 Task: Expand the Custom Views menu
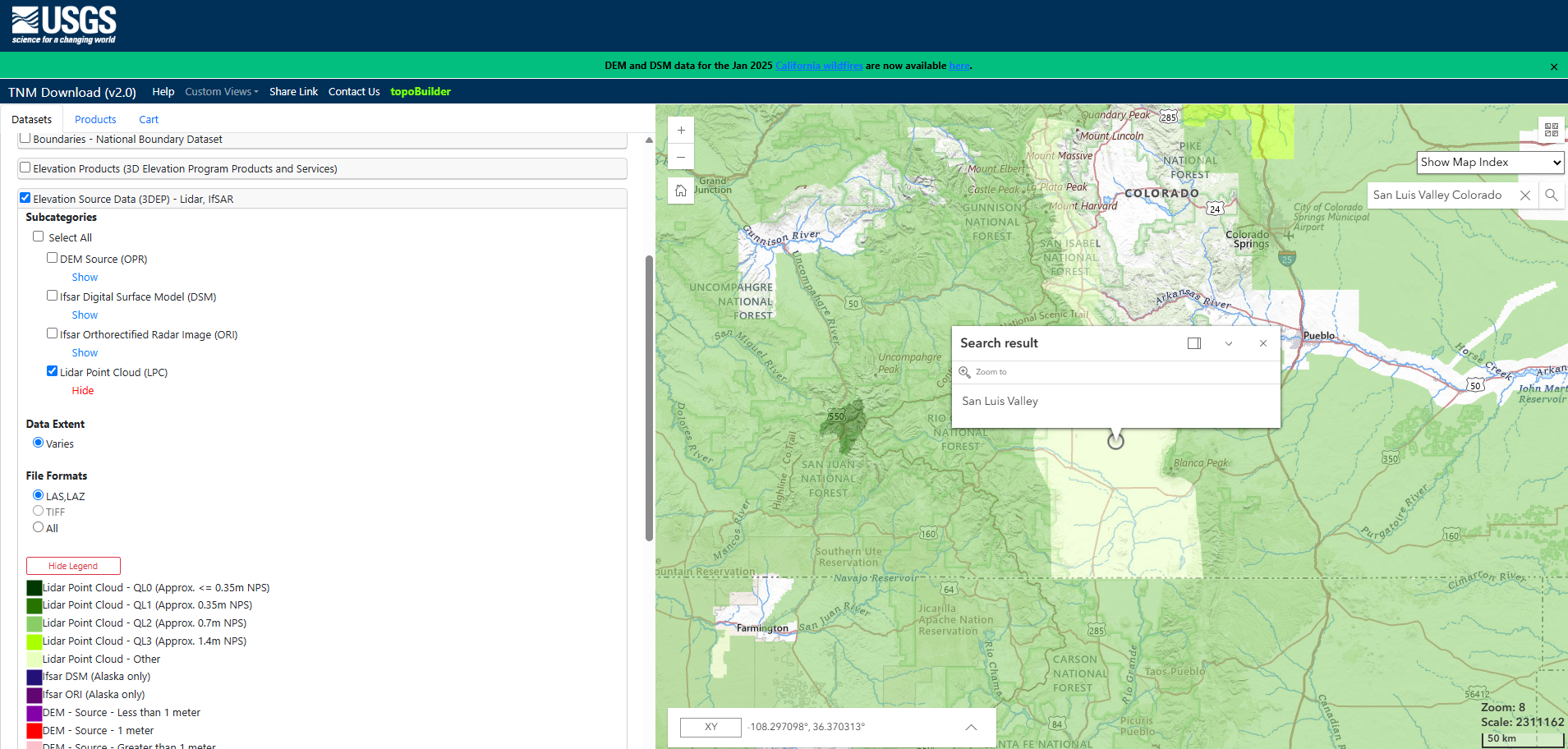click(221, 92)
